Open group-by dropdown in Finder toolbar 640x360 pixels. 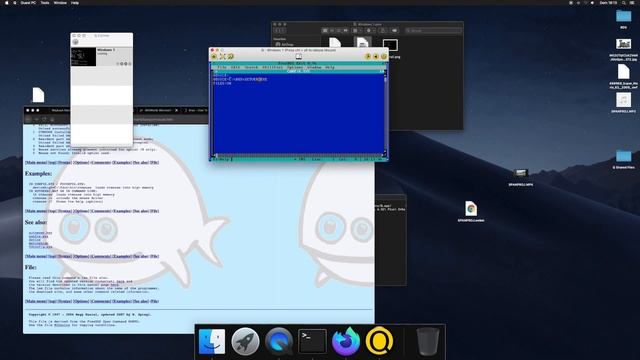coord(356,31)
